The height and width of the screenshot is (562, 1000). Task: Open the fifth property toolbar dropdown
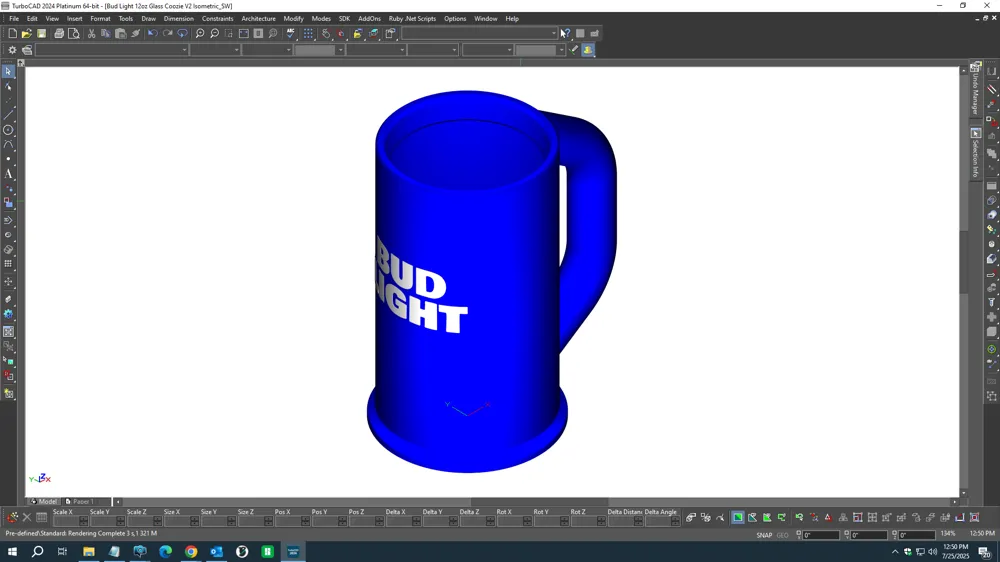point(376,50)
